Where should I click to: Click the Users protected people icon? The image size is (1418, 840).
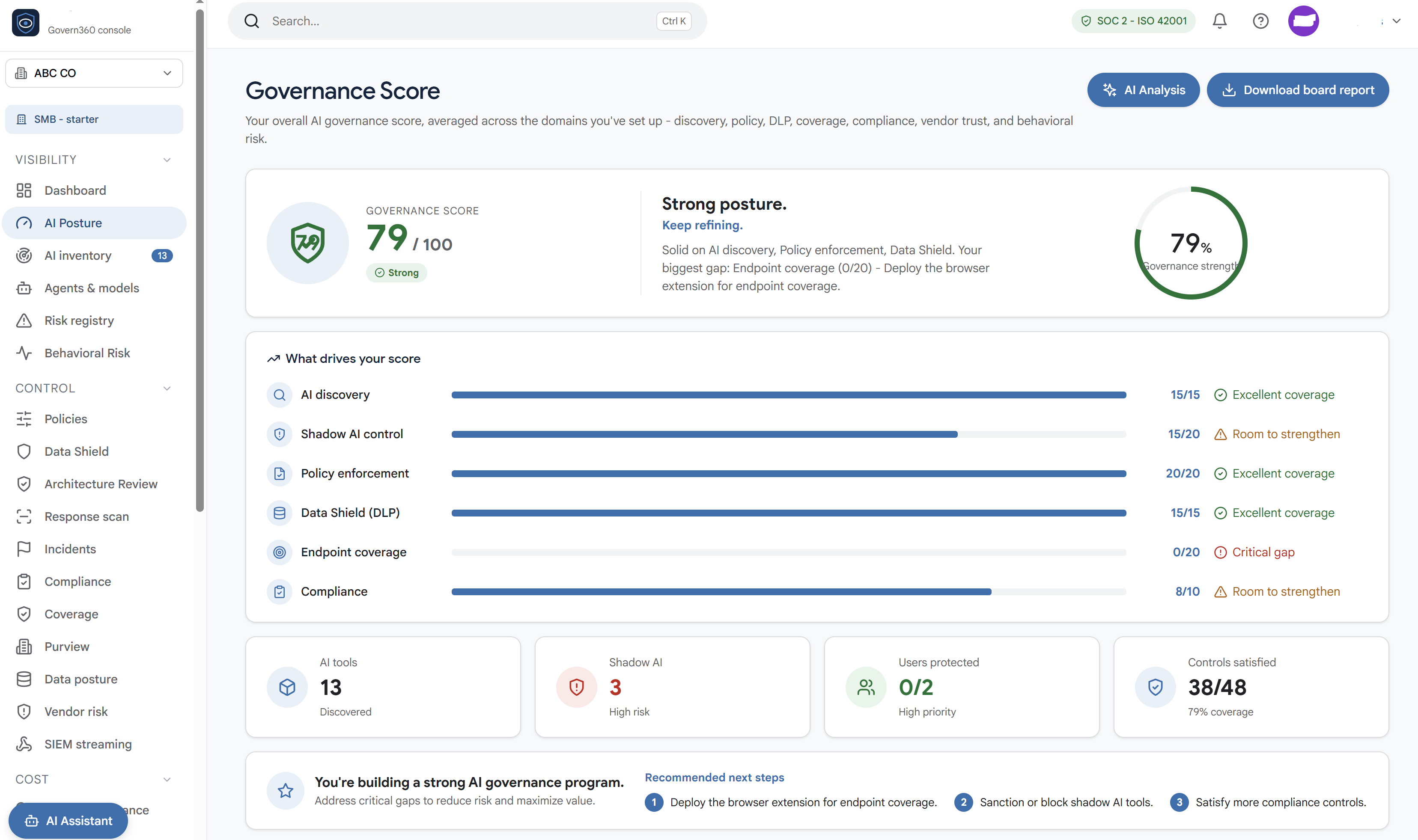tap(866, 687)
